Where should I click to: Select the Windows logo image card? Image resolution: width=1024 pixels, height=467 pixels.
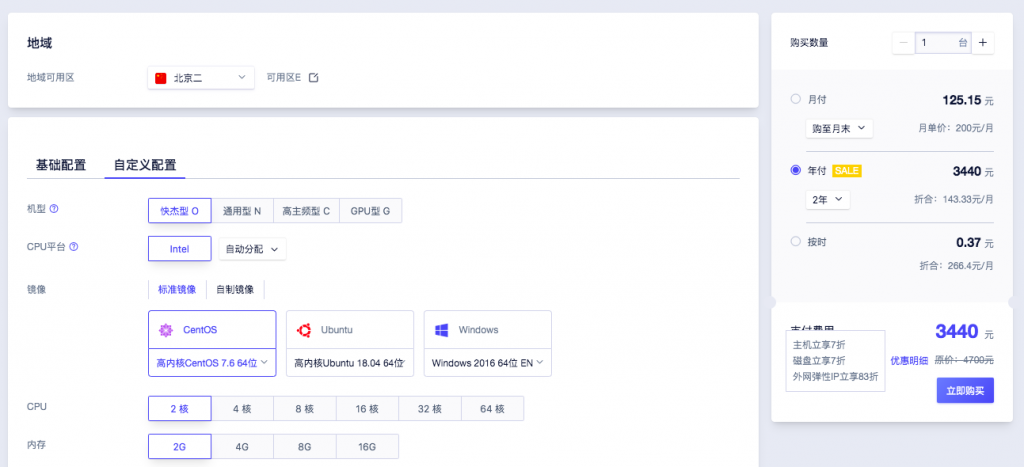coord(487,329)
